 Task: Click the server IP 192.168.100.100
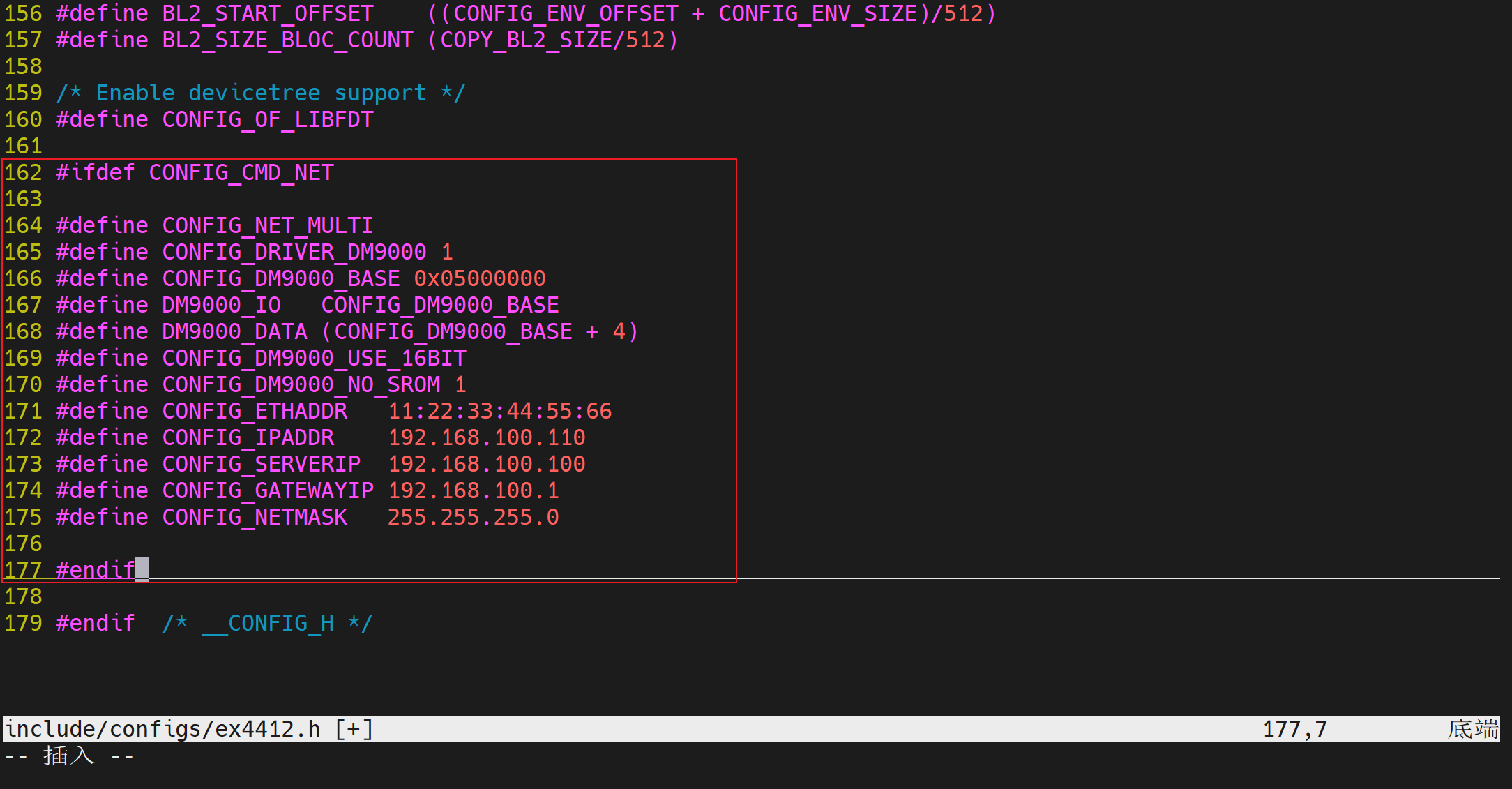click(x=486, y=464)
